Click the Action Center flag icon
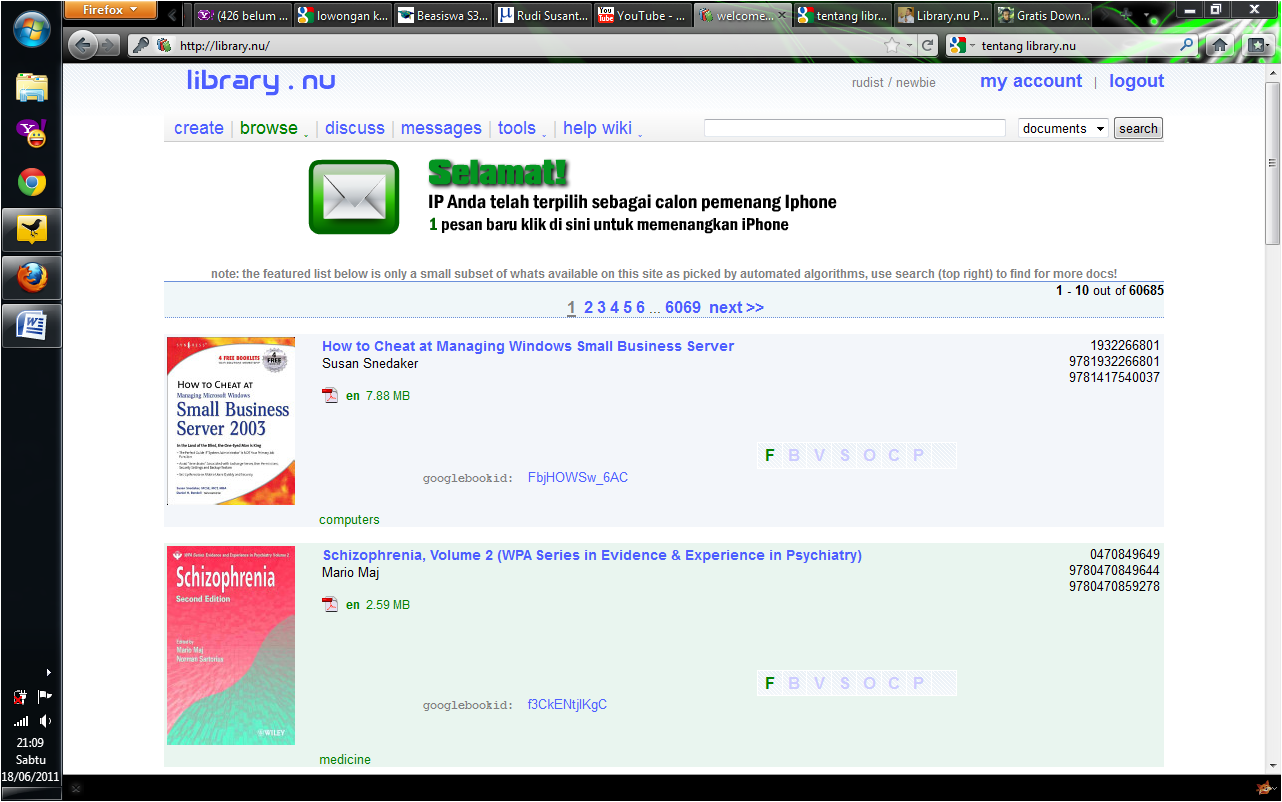The width and height of the screenshot is (1282, 802). click(45, 696)
